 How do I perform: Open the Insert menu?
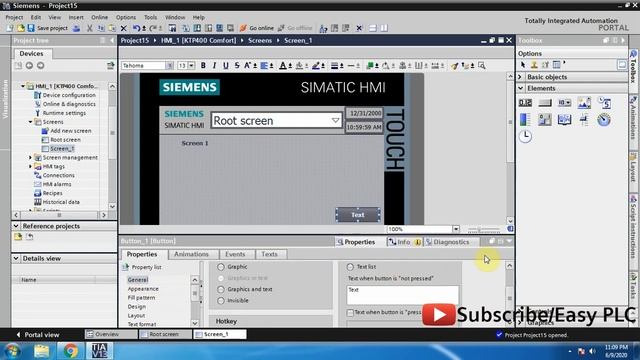[x=76, y=18]
